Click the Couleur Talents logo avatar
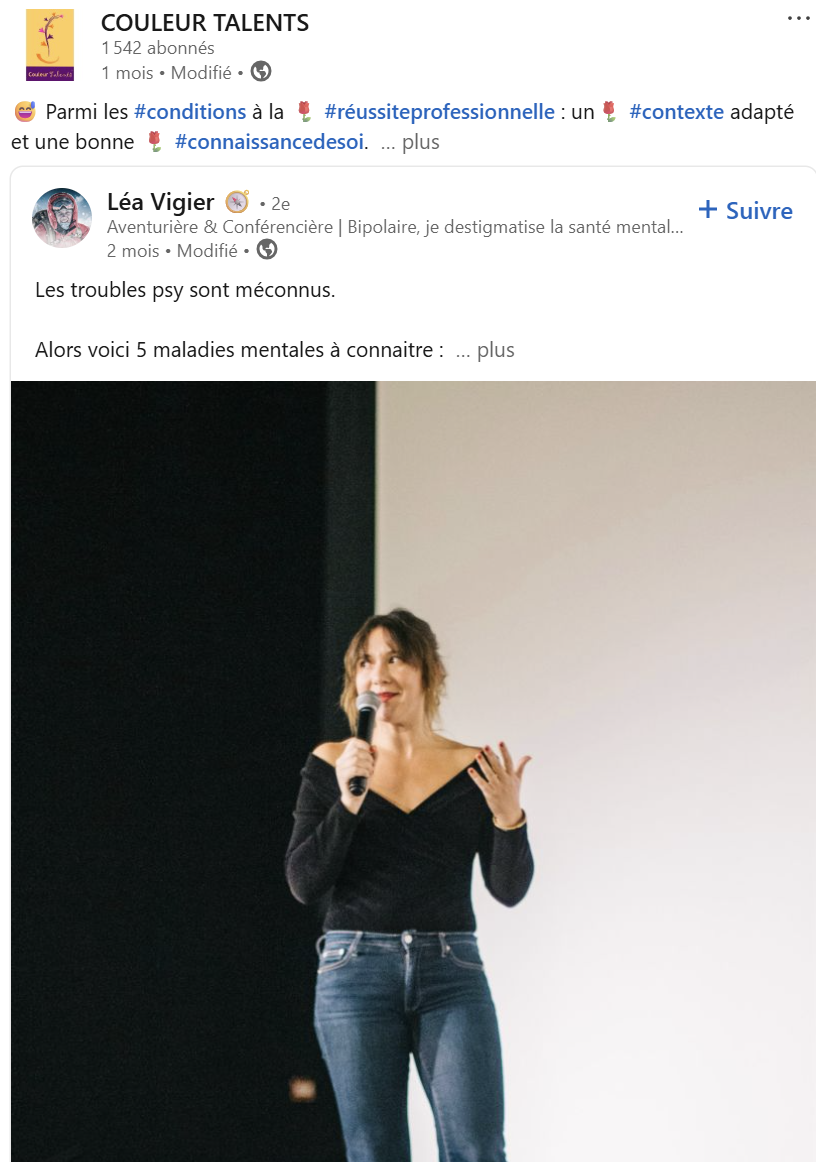 50,44
